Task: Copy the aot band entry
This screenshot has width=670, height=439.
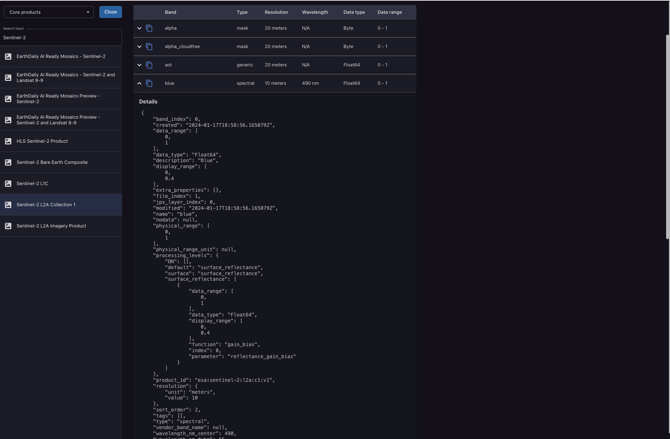Action: 149,65
